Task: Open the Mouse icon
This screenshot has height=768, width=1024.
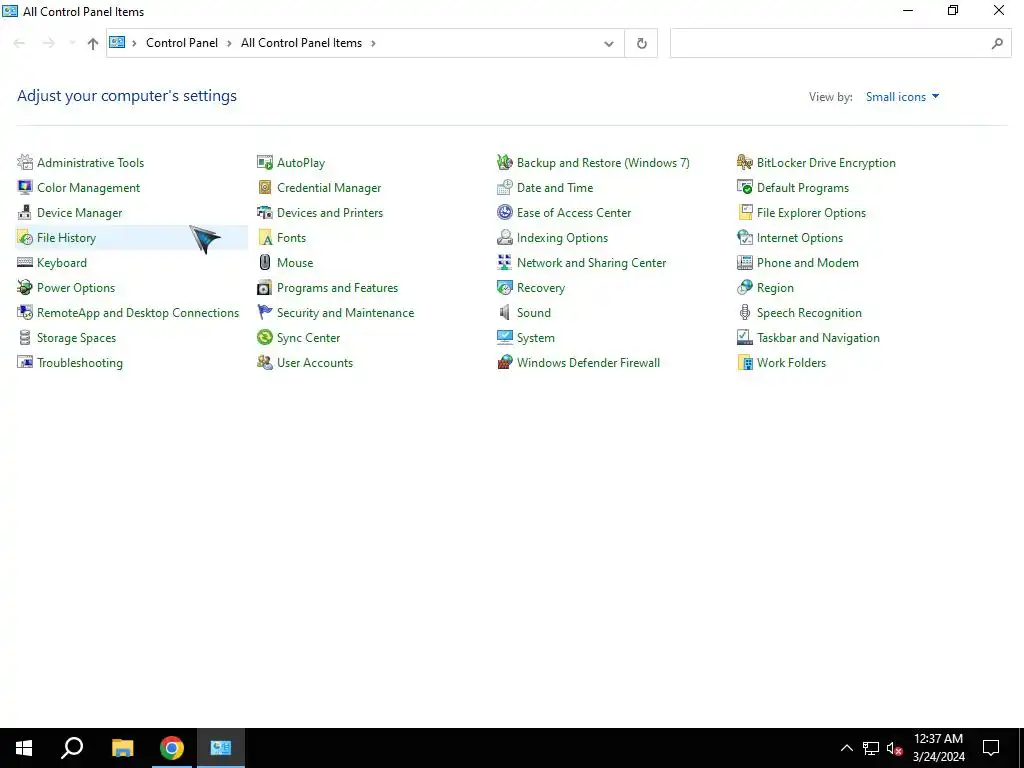Action: (x=264, y=263)
